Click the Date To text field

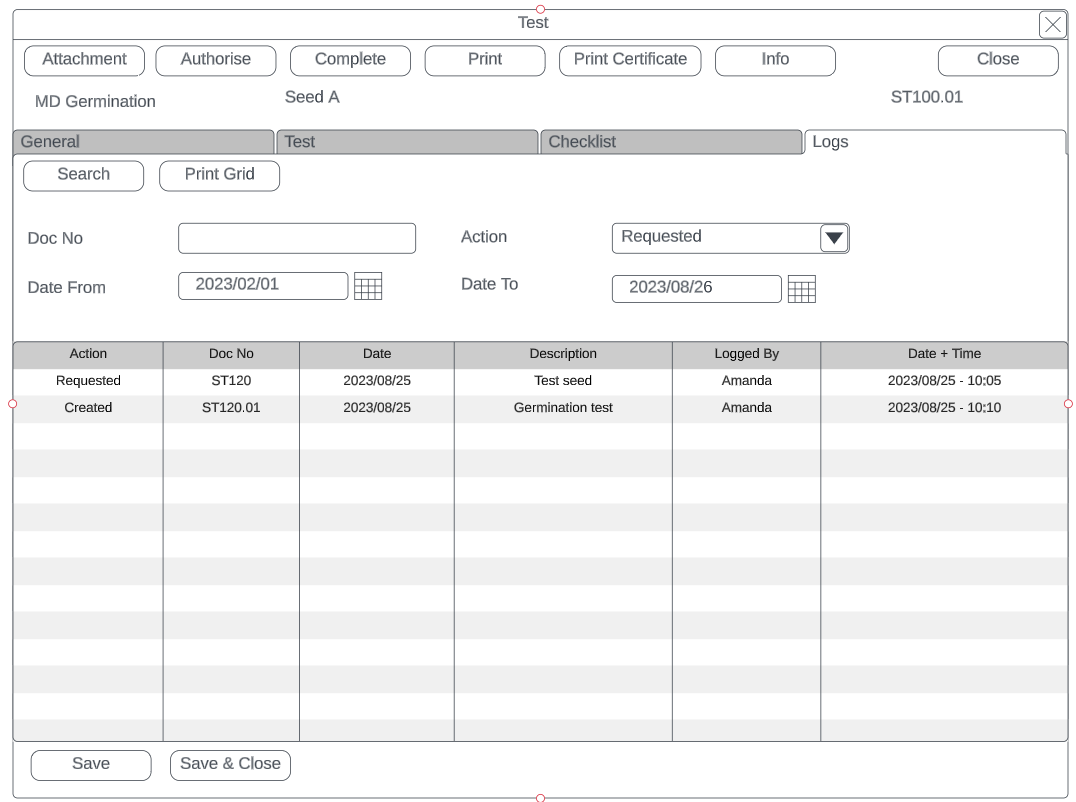point(696,288)
